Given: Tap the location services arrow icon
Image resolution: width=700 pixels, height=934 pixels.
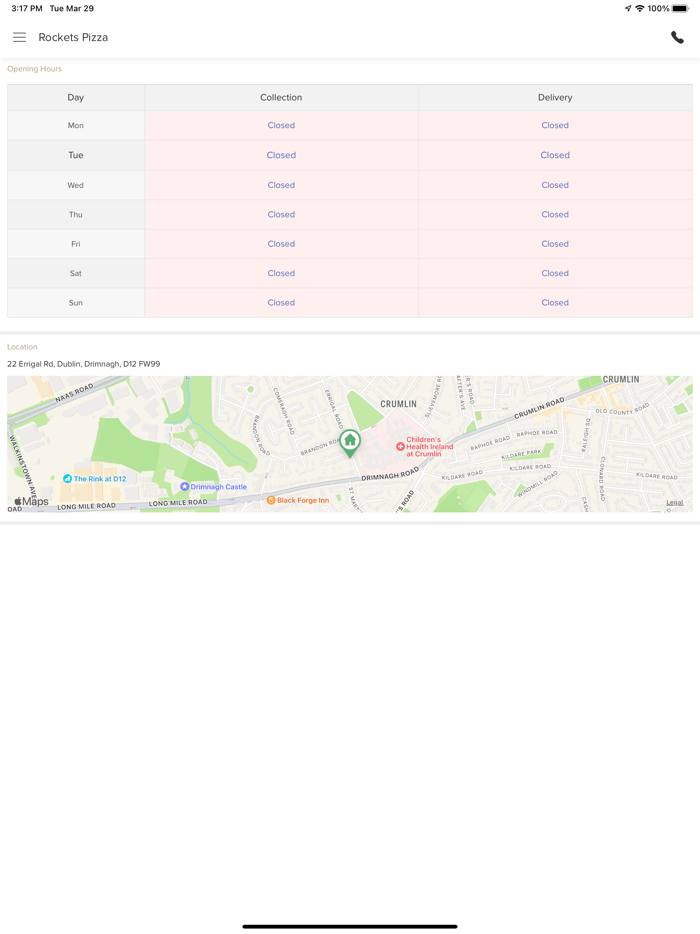Looking at the screenshot, I should click(x=628, y=8).
